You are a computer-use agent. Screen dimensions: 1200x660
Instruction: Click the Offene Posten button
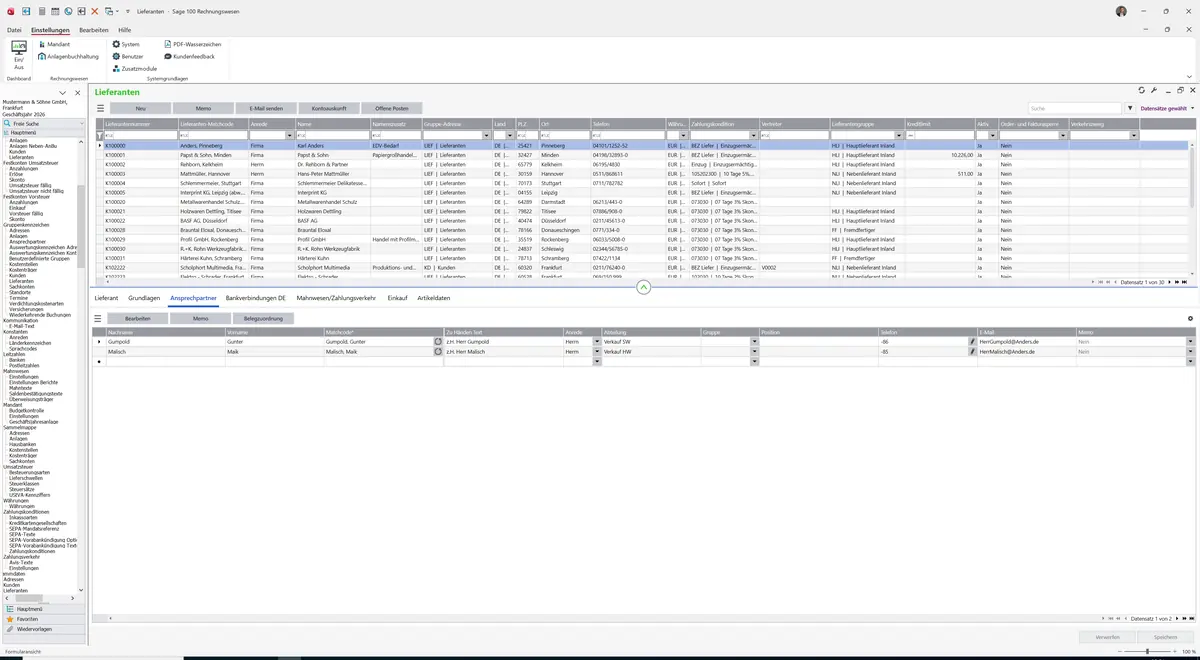coord(391,108)
